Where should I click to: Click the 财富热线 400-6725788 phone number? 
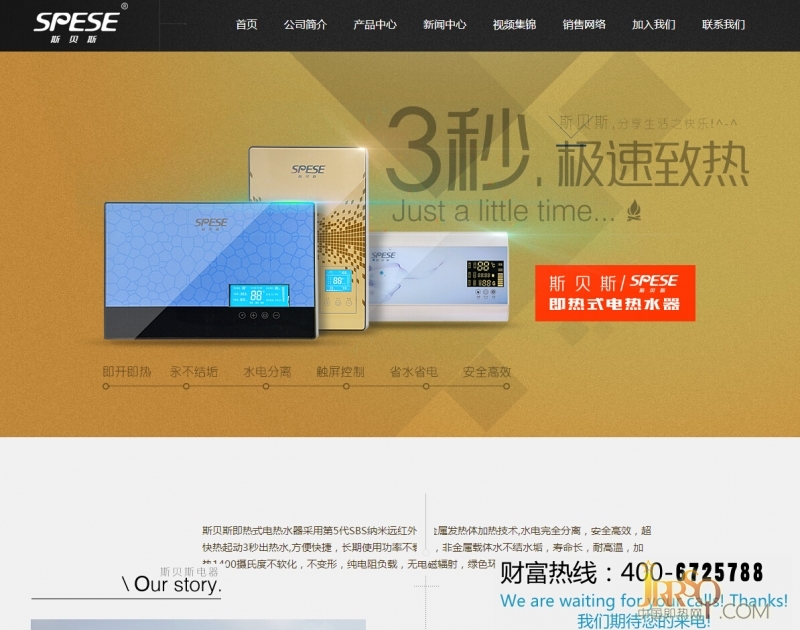631,572
